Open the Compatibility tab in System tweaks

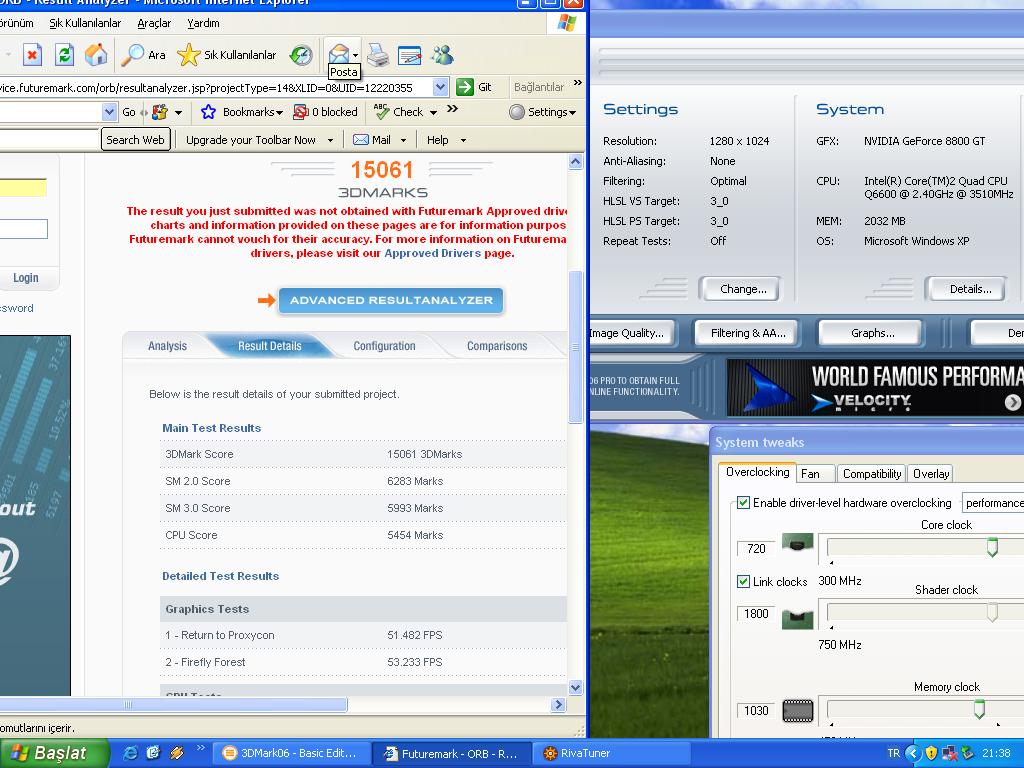(x=872, y=473)
